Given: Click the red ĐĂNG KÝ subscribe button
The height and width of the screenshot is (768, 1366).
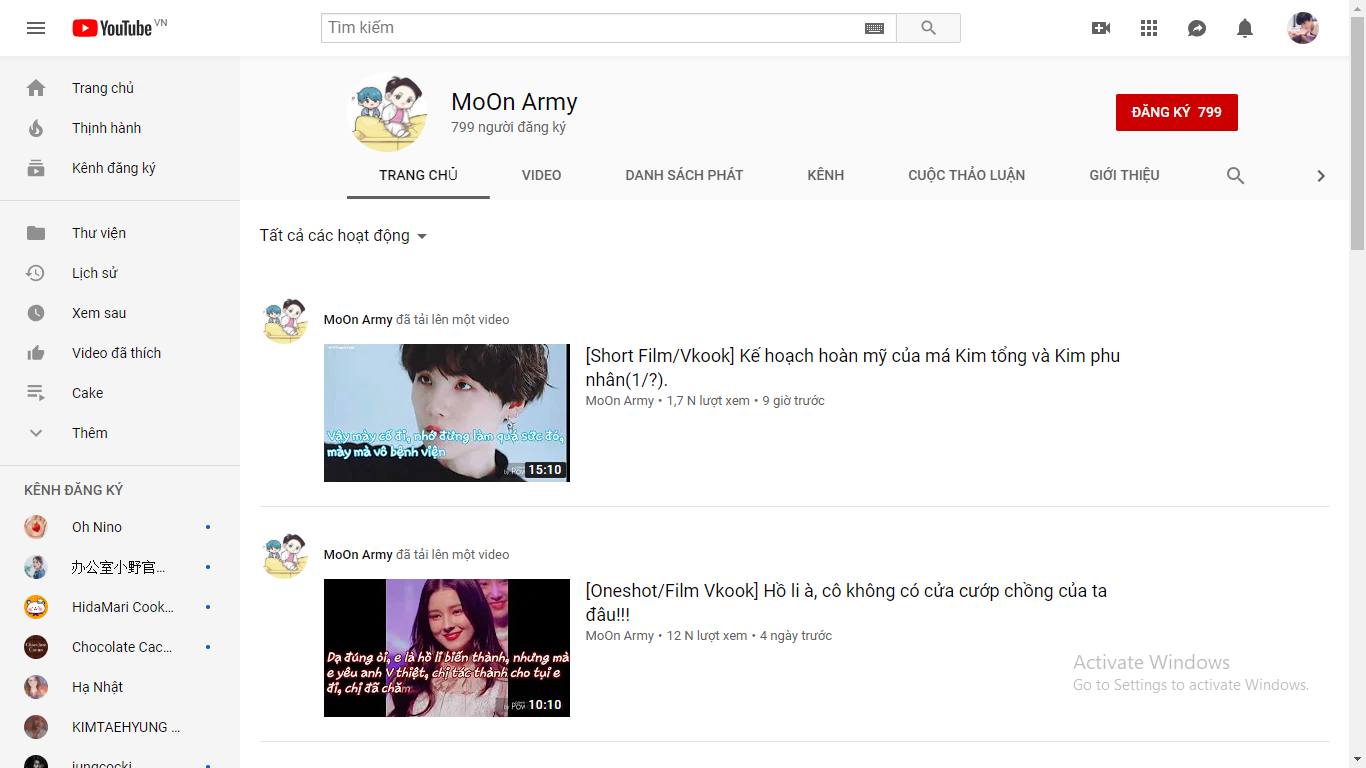Looking at the screenshot, I should 1176,112.
